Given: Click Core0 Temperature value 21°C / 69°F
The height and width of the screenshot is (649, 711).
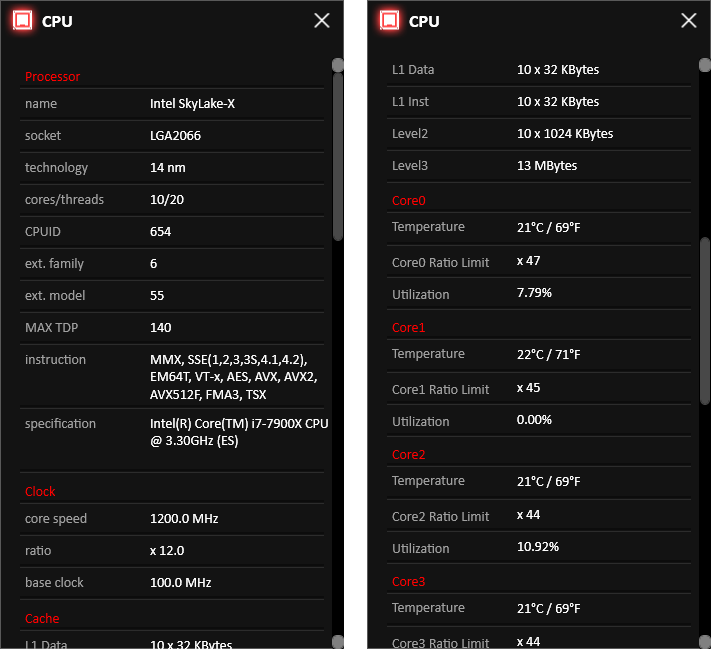Looking at the screenshot, I should click(x=549, y=227).
